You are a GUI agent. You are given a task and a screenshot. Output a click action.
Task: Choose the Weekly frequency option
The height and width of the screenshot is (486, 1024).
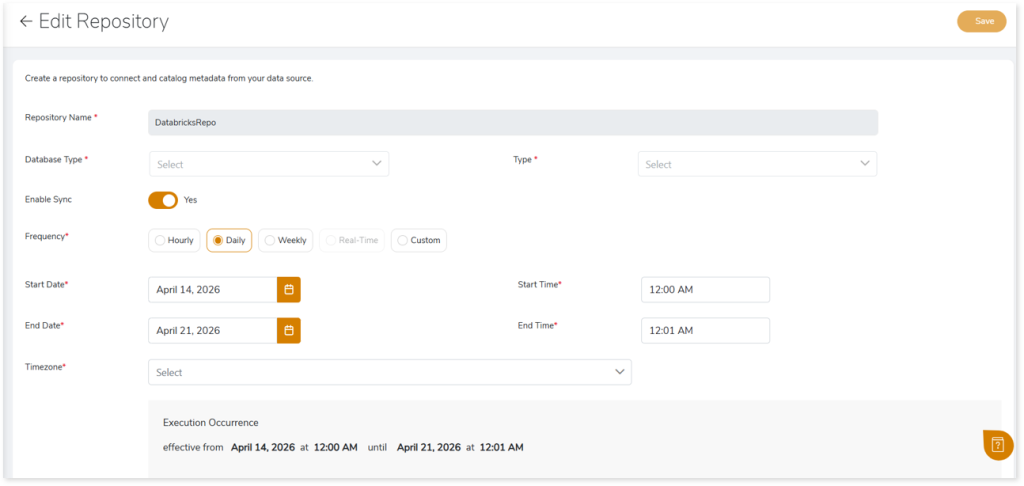[x=285, y=240]
